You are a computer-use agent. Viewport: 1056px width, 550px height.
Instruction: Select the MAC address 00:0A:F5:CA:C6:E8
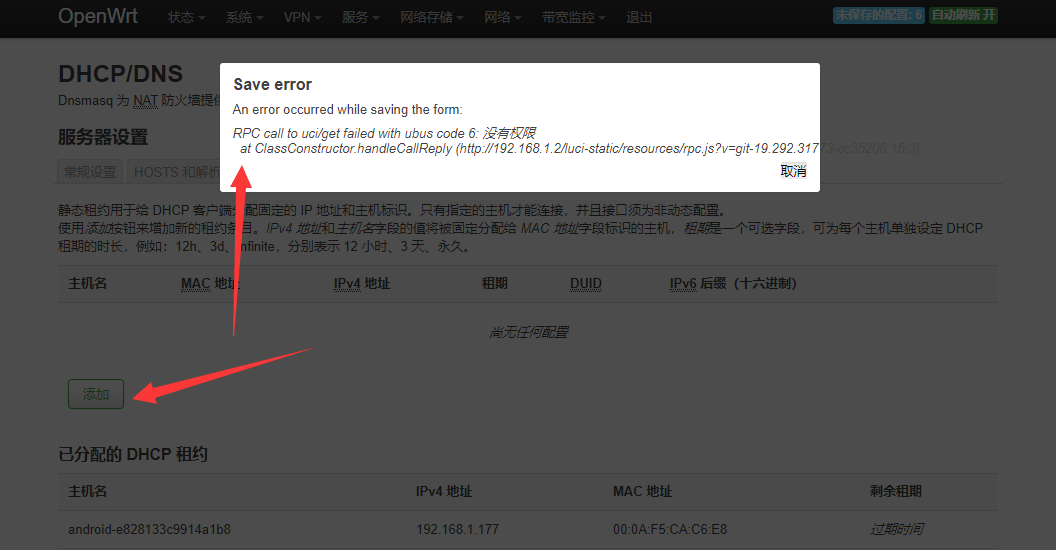tap(670, 529)
